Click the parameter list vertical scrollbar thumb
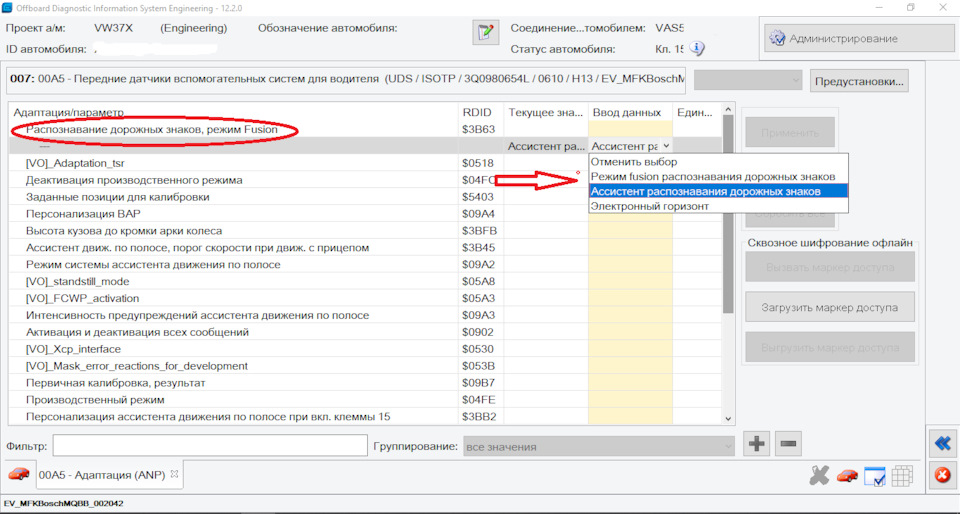 728,214
